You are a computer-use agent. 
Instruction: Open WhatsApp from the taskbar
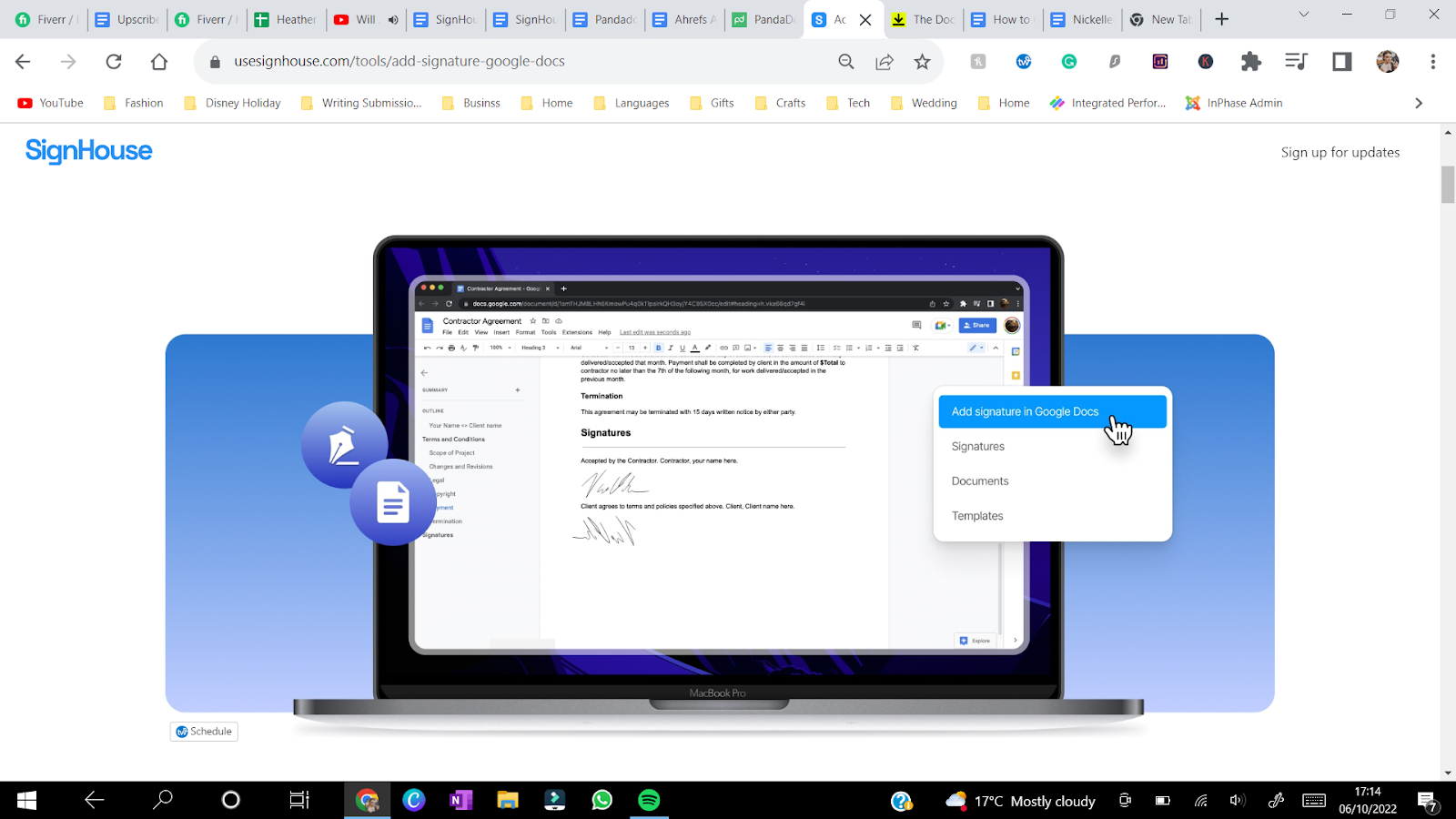602,800
